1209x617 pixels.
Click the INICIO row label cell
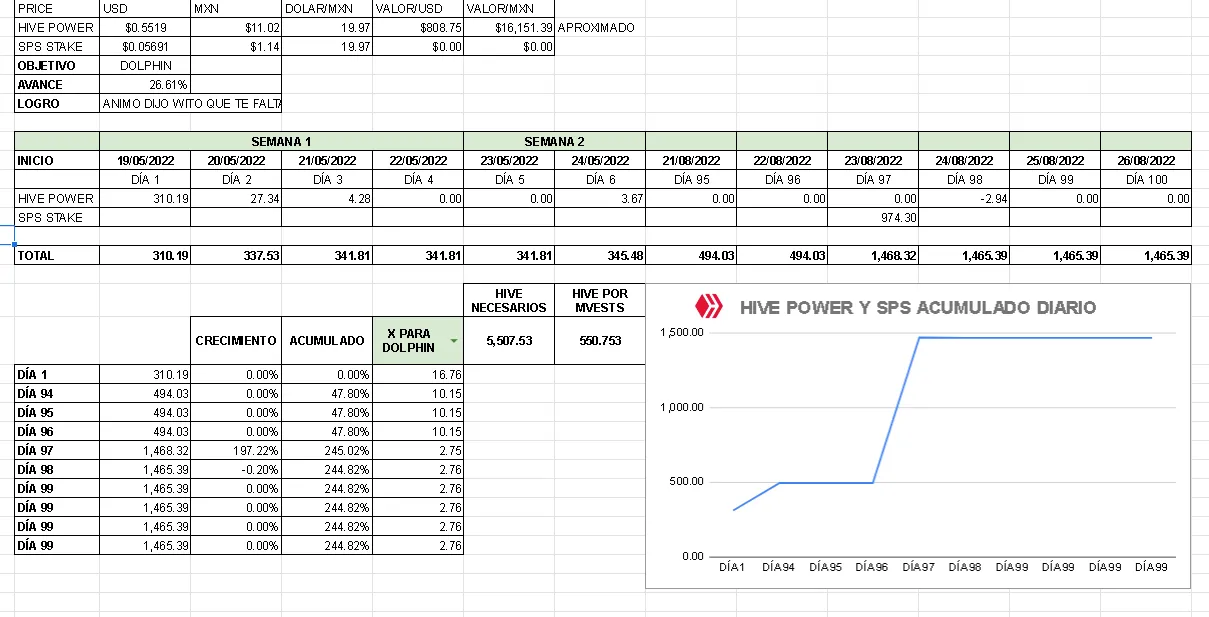tap(57, 160)
